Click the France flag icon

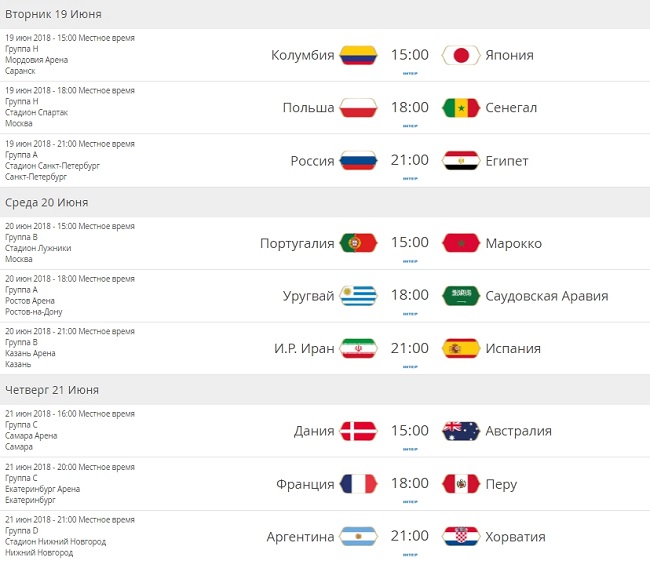(358, 484)
